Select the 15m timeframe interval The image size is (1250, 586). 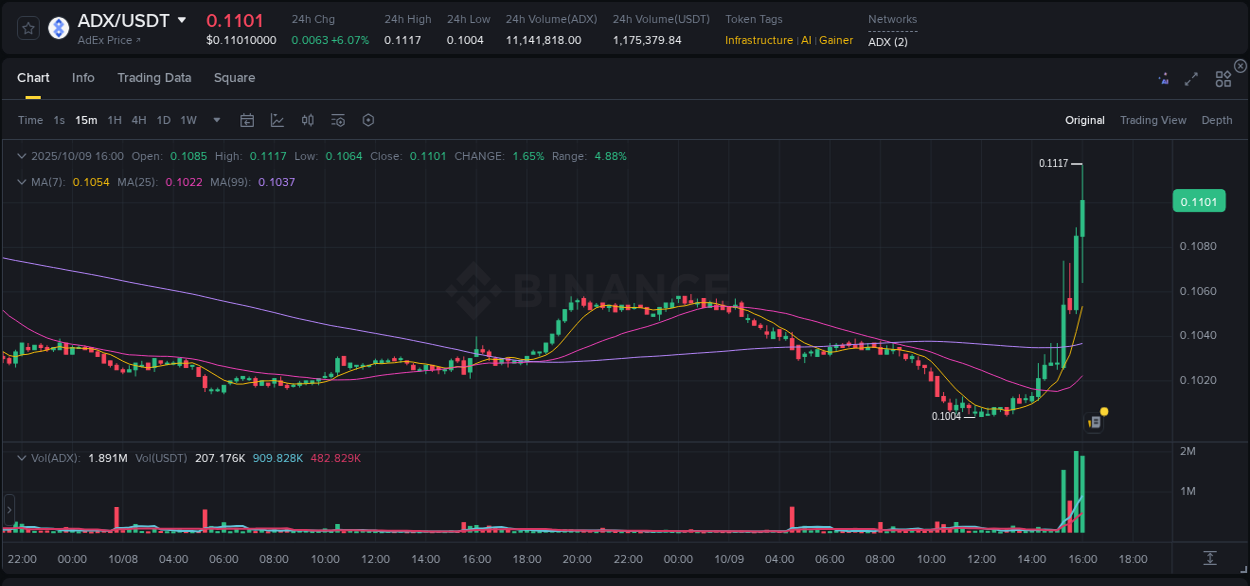pos(86,119)
